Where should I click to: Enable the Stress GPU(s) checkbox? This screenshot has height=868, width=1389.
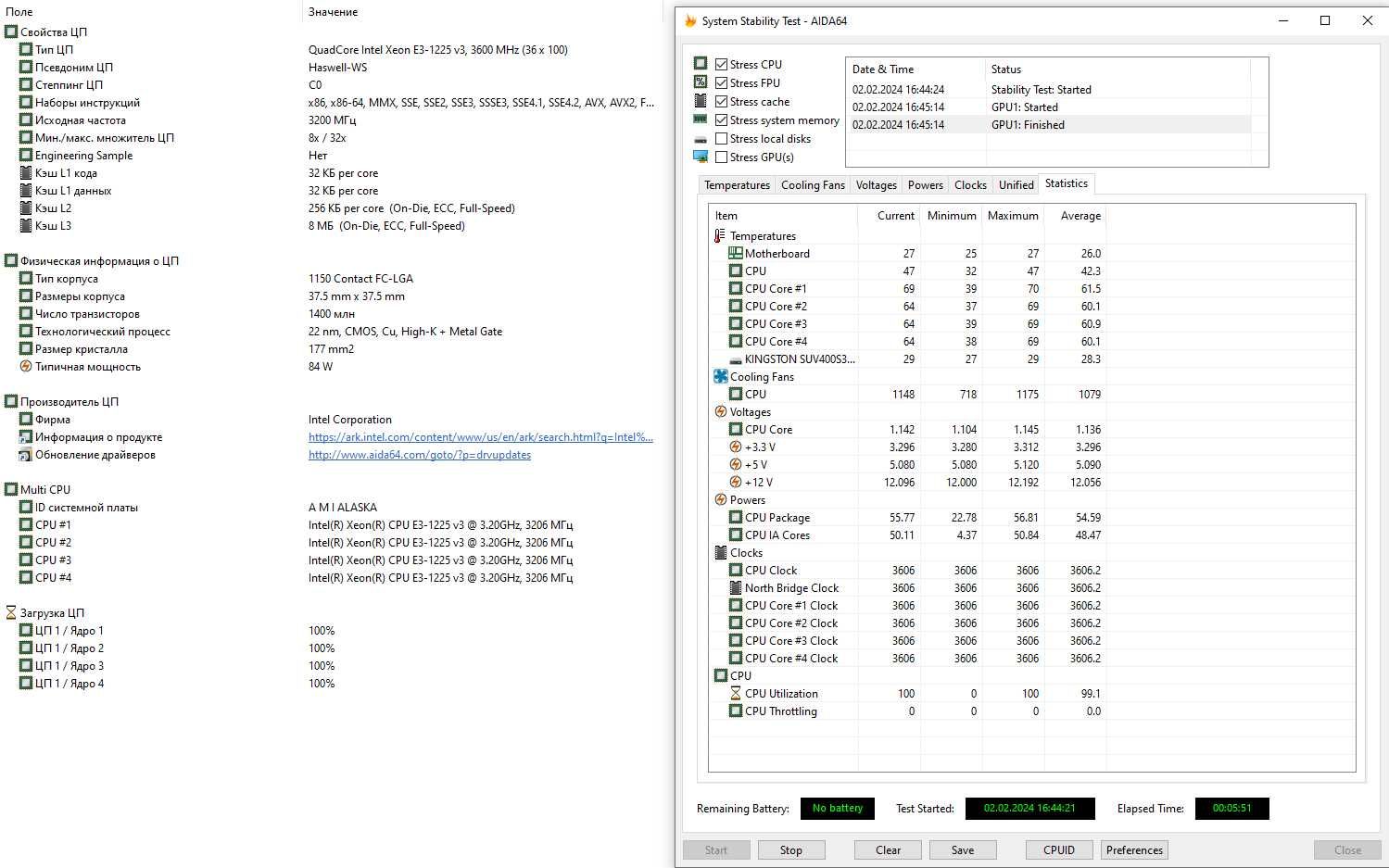point(721,157)
